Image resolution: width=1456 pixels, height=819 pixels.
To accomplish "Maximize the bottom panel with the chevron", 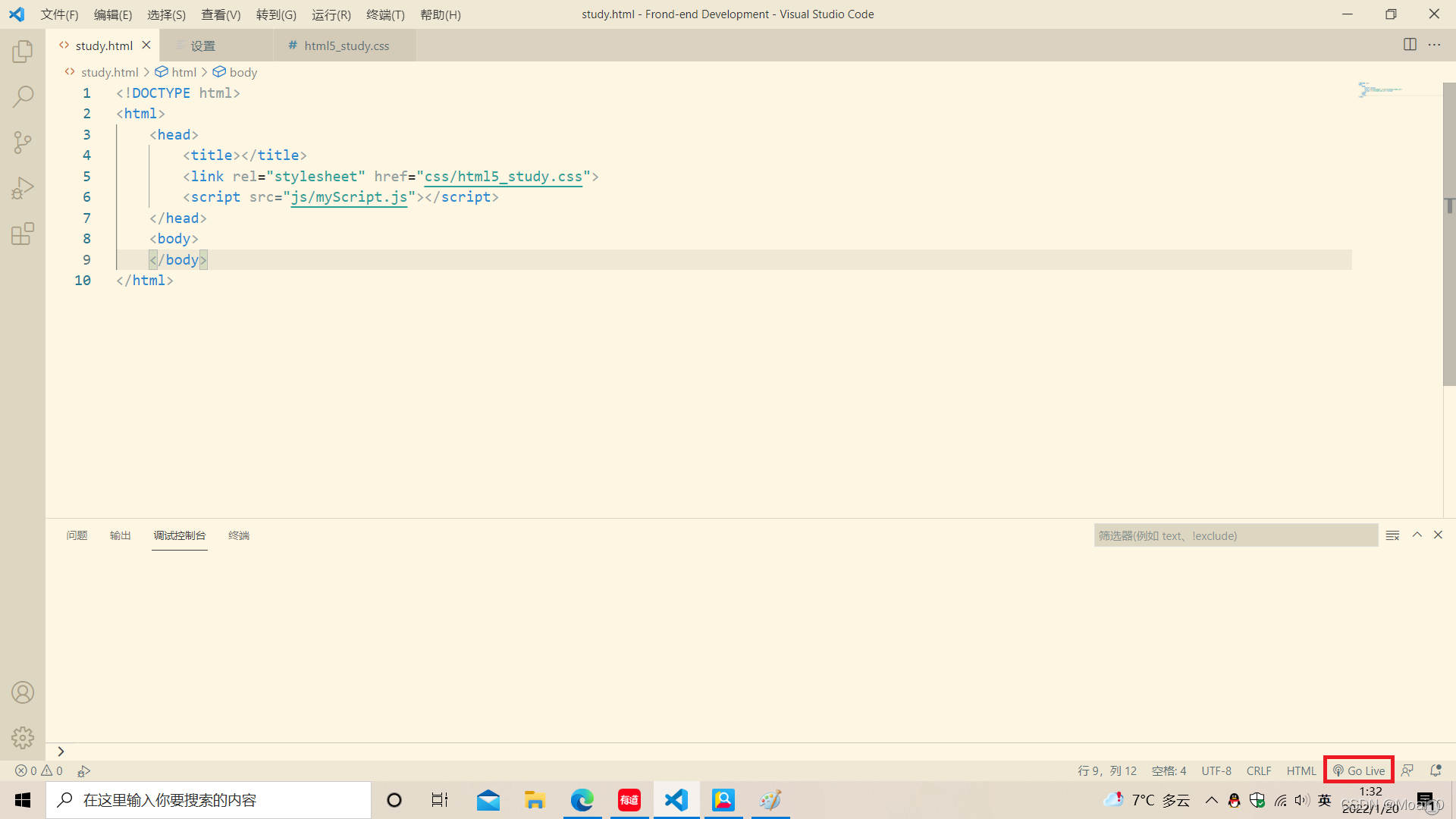I will click(x=1417, y=535).
